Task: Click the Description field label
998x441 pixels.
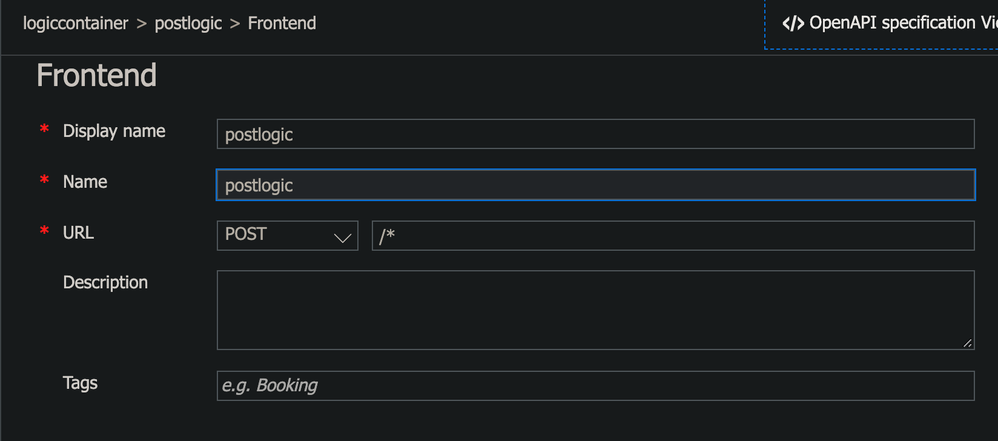Action: click(105, 283)
